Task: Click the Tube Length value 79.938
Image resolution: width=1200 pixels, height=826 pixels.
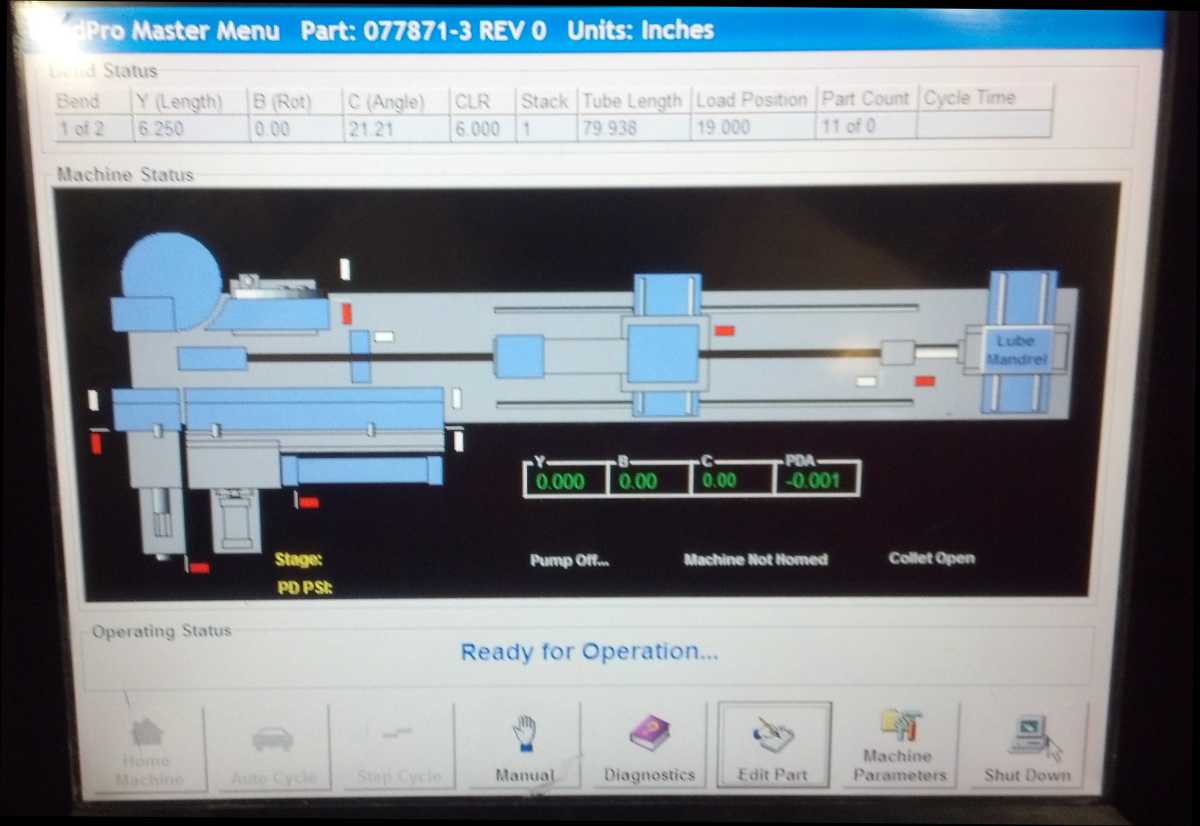Action: (633, 129)
